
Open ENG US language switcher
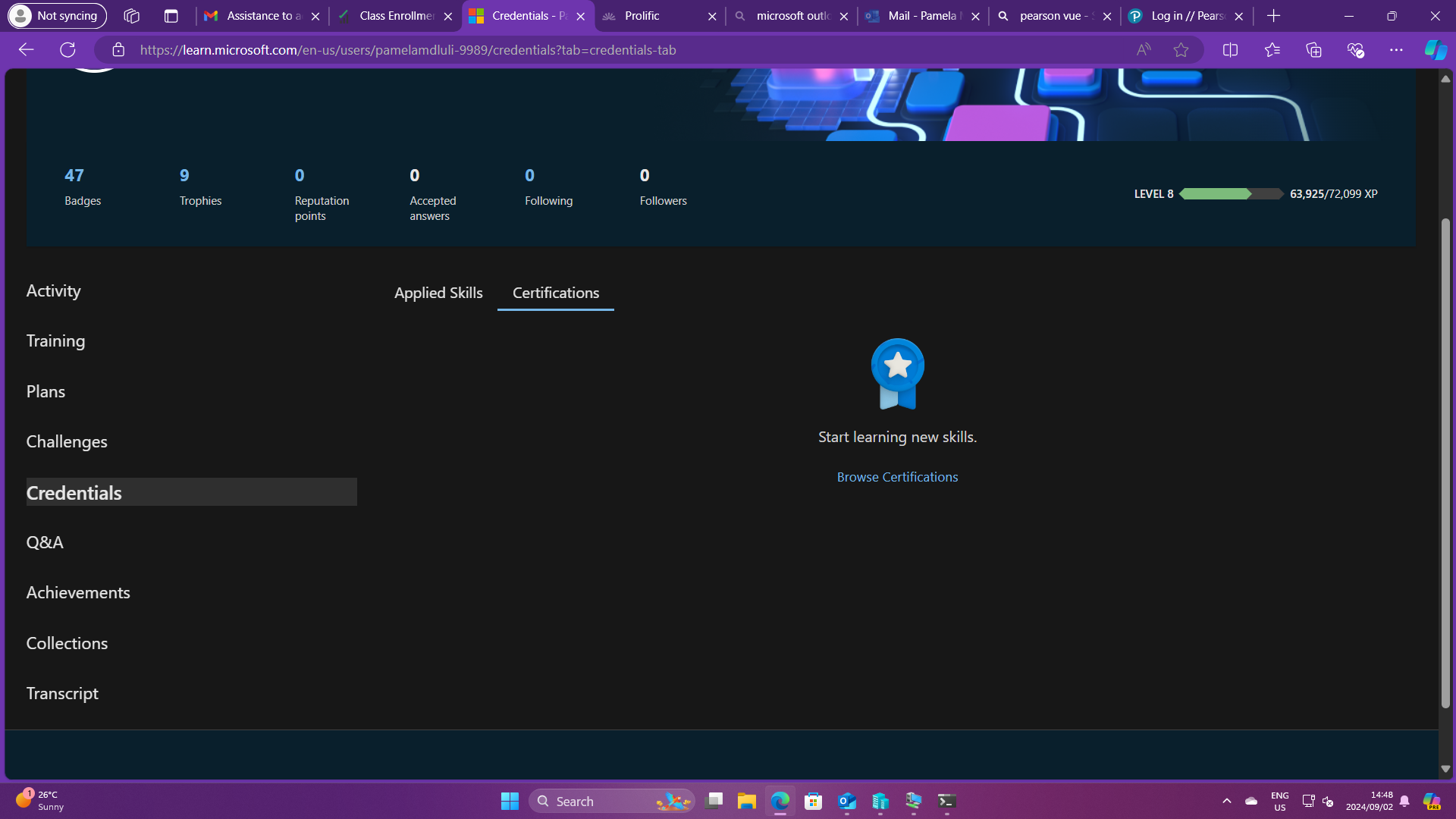click(1280, 801)
